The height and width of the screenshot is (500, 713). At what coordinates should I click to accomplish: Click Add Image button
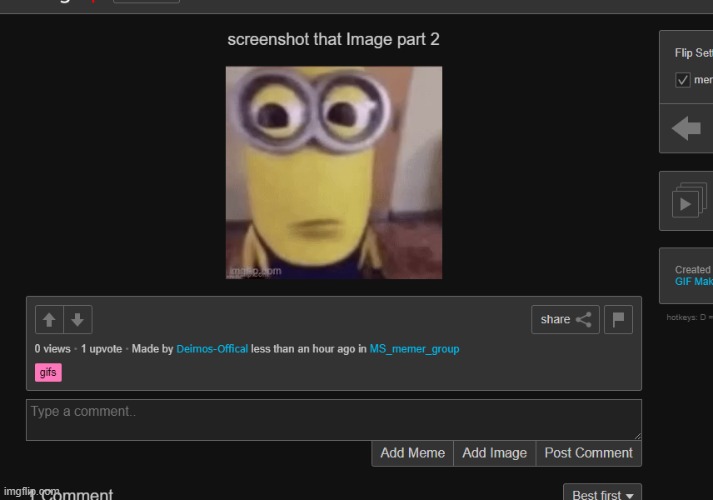pos(495,453)
